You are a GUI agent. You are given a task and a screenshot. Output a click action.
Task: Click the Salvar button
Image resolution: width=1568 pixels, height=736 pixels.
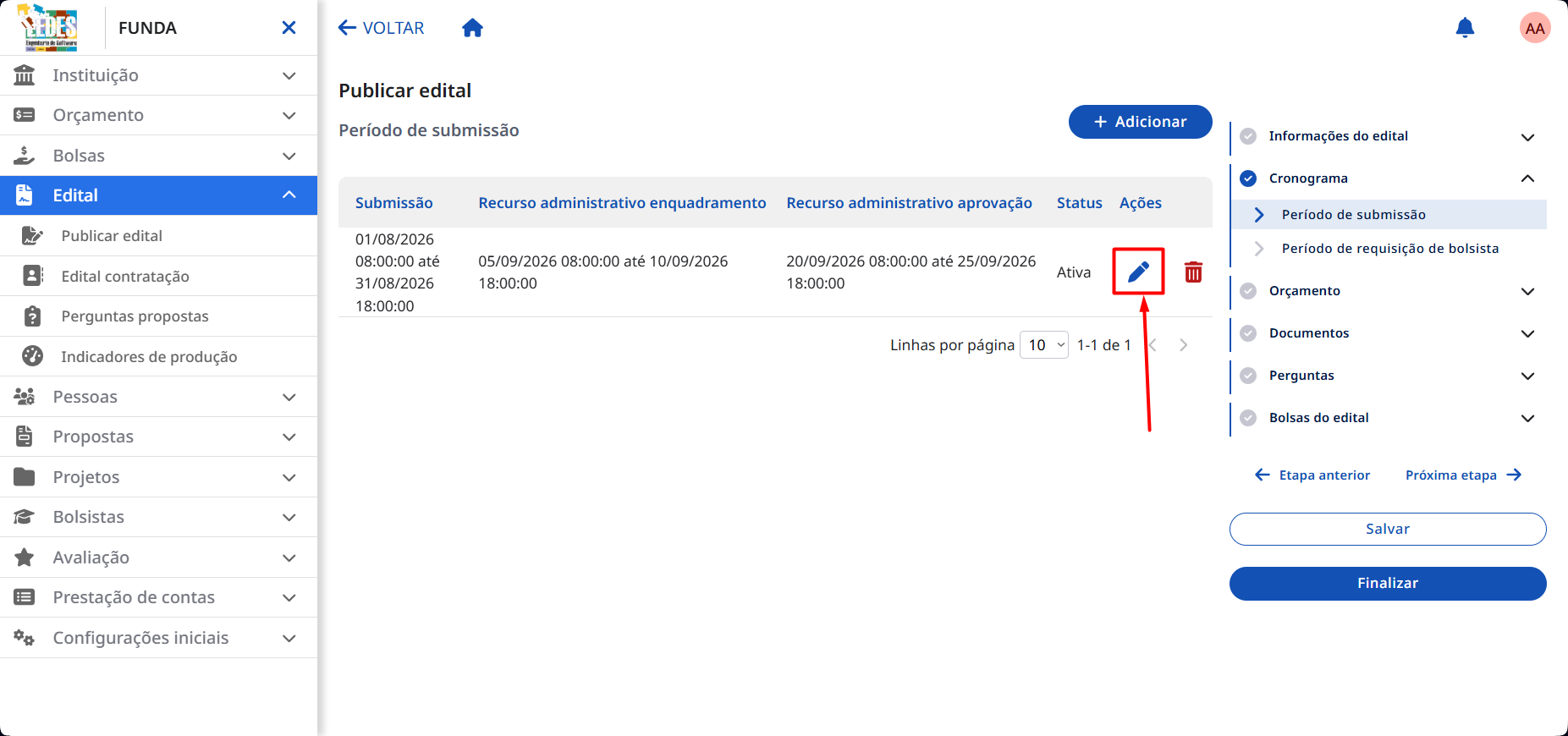pyautogui.click(x=1388, y=529)
